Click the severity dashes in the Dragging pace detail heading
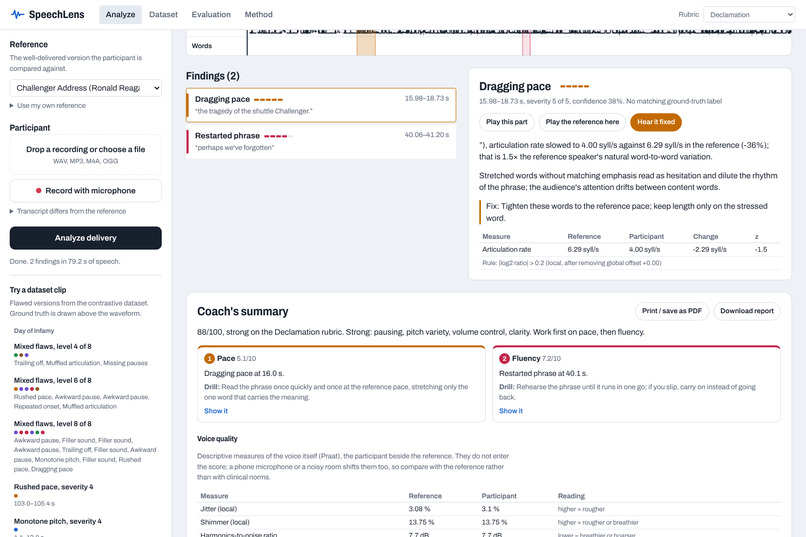The height and width of the screenshot is (537, 806). [575, 86]
